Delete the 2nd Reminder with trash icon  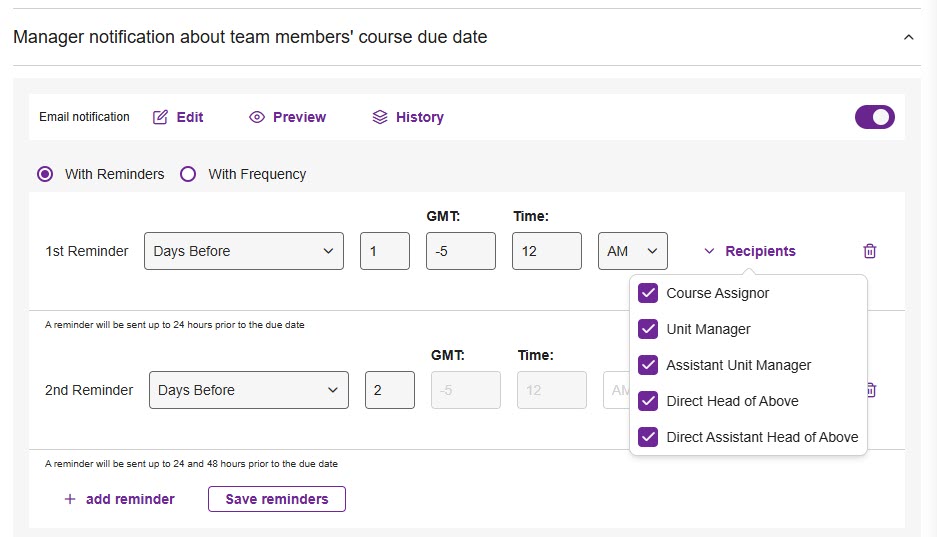(x=870, y=390)
